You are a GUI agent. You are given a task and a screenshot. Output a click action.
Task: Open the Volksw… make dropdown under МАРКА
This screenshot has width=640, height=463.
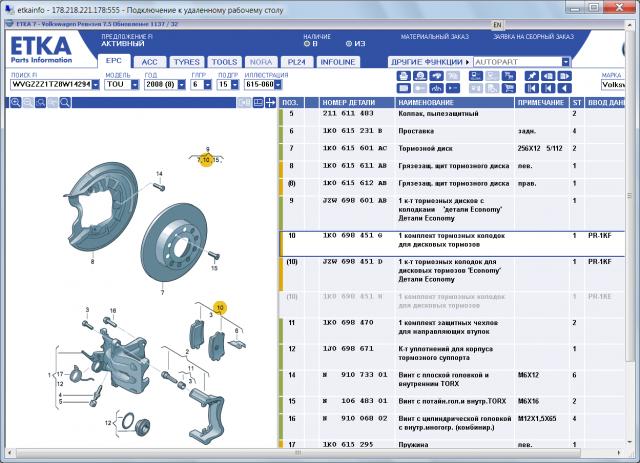pos(612,85)
